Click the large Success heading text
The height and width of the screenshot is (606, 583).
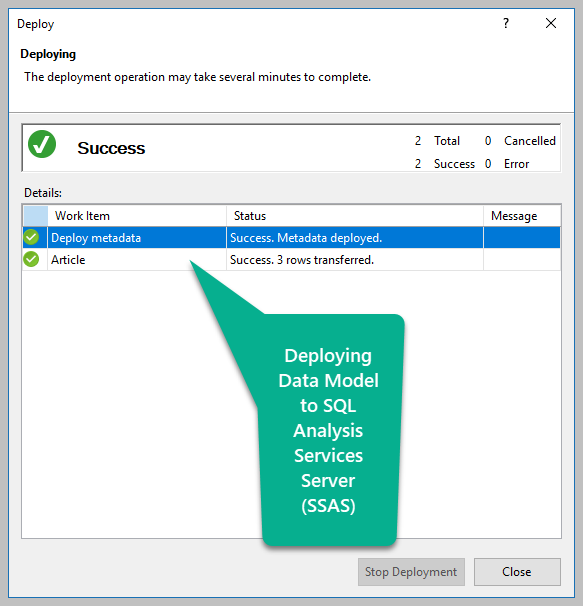pyautogui.click(x=111, y=148)
